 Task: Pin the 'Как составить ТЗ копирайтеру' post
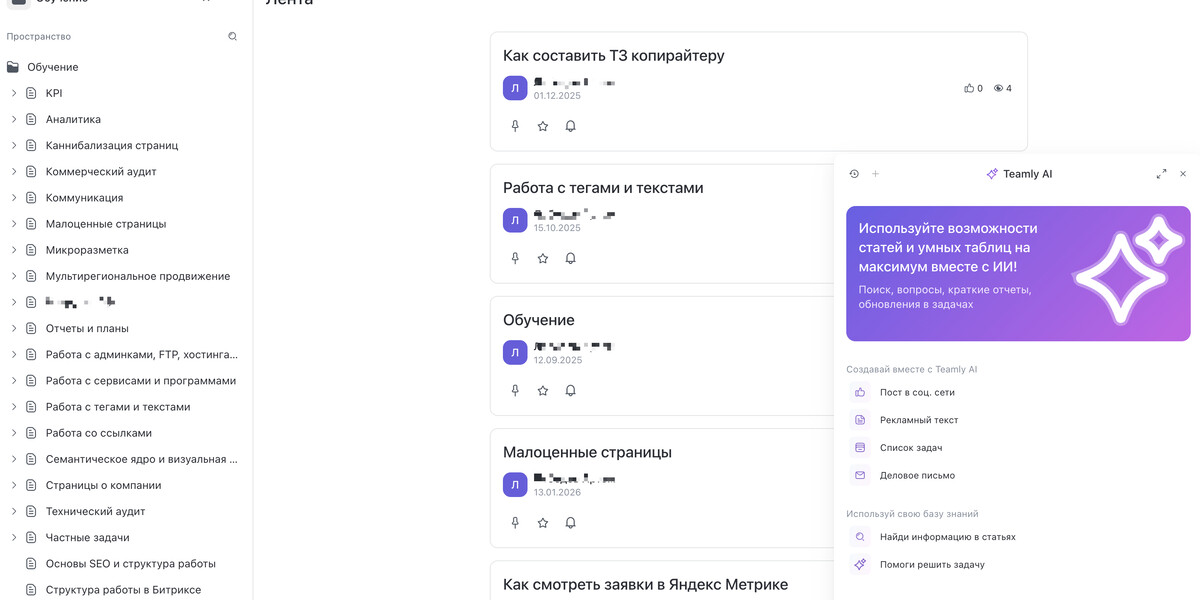[x=515, y=126]
